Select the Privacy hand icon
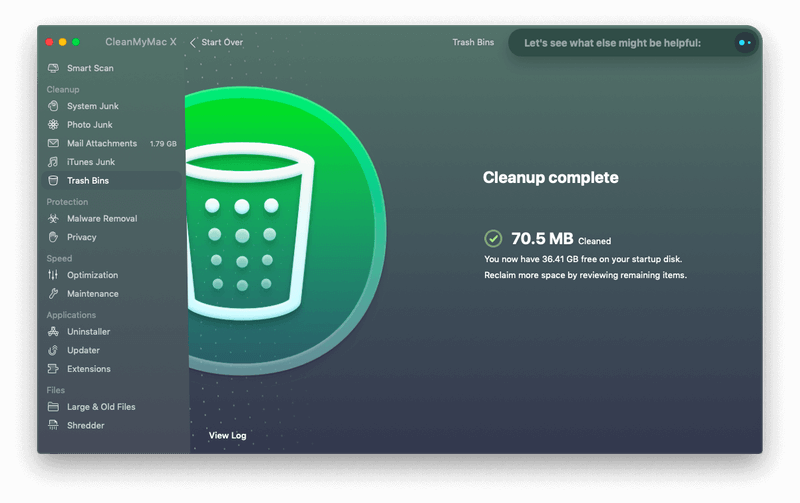The image size is (800, 503). click(53, 237)
